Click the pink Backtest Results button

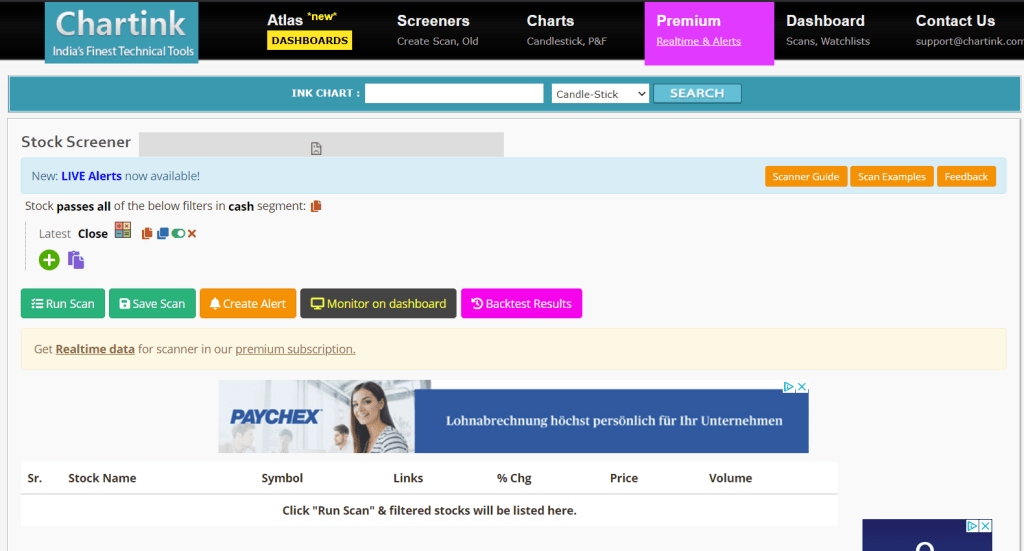[x=521, y=304]
